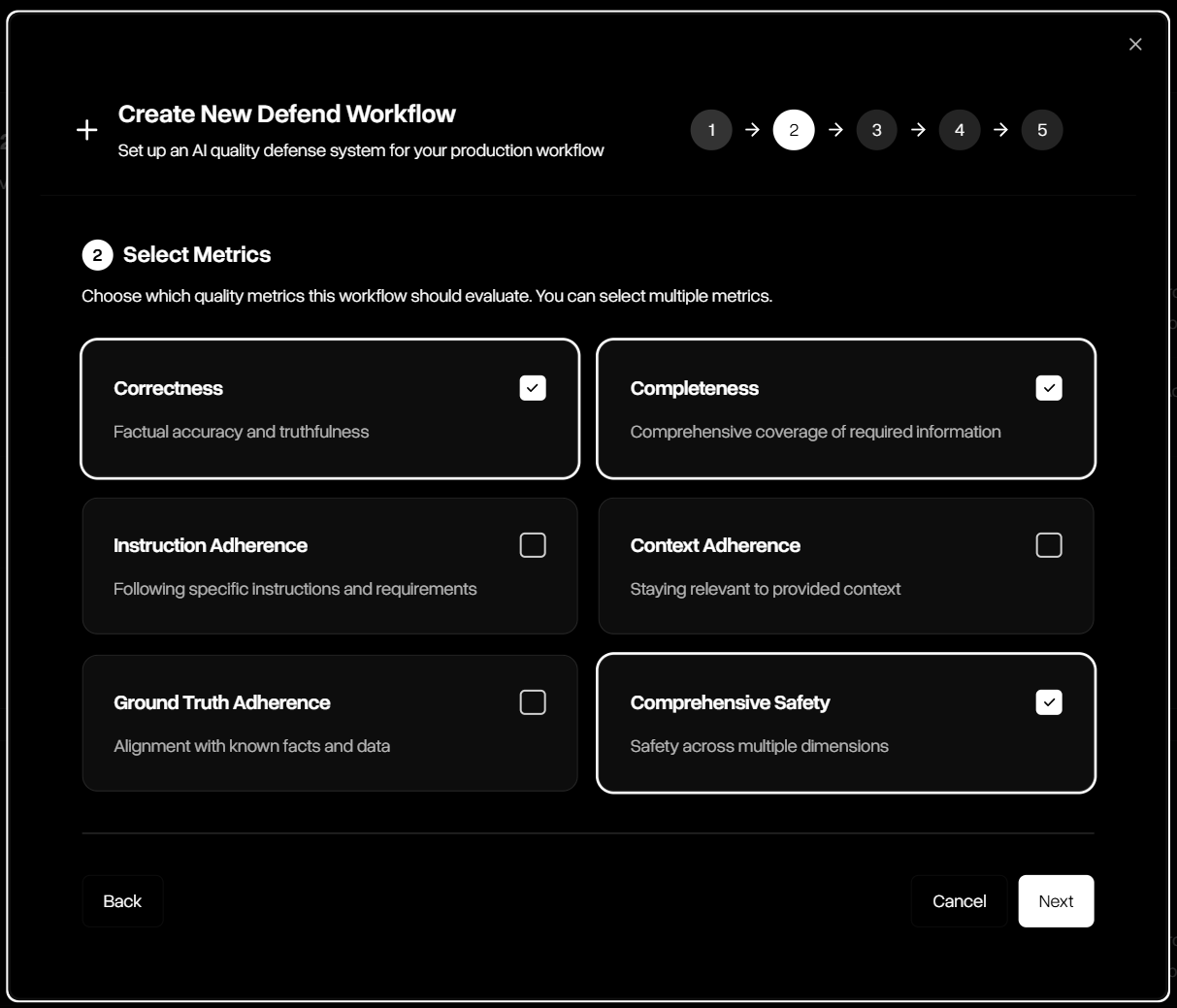Jump to step 3 in the wizard stepper

(877, 129)
